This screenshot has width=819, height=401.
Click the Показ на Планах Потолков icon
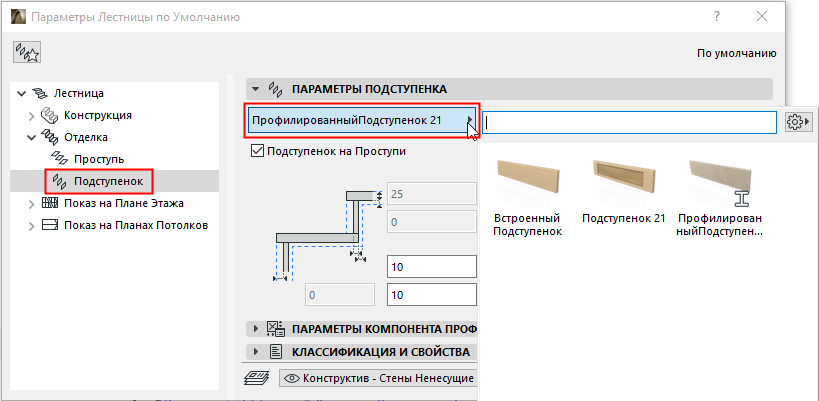point(50,226)
